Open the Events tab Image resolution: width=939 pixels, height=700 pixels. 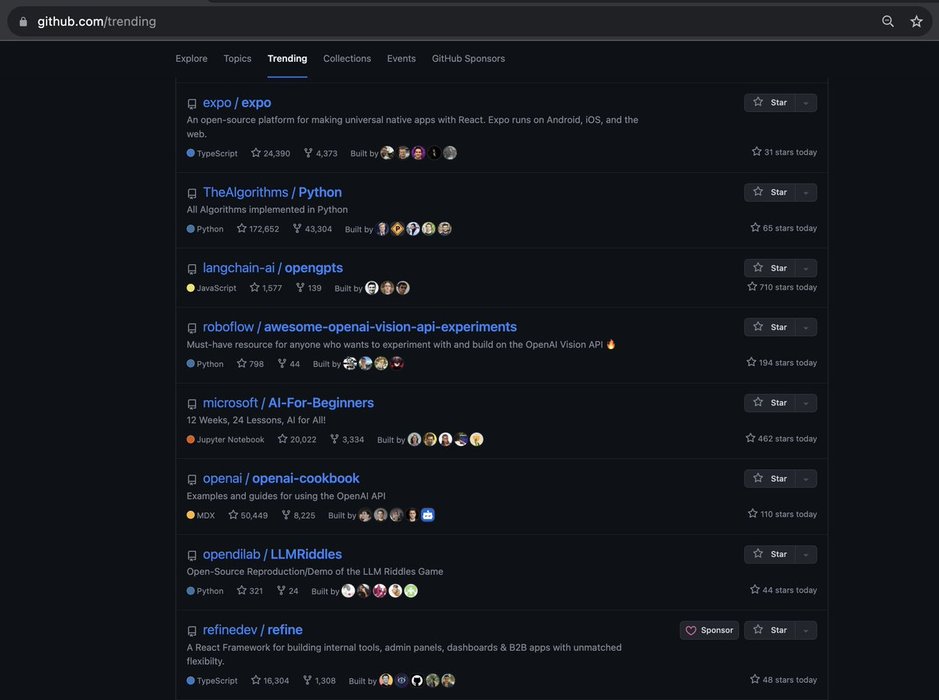click(401, 59)
